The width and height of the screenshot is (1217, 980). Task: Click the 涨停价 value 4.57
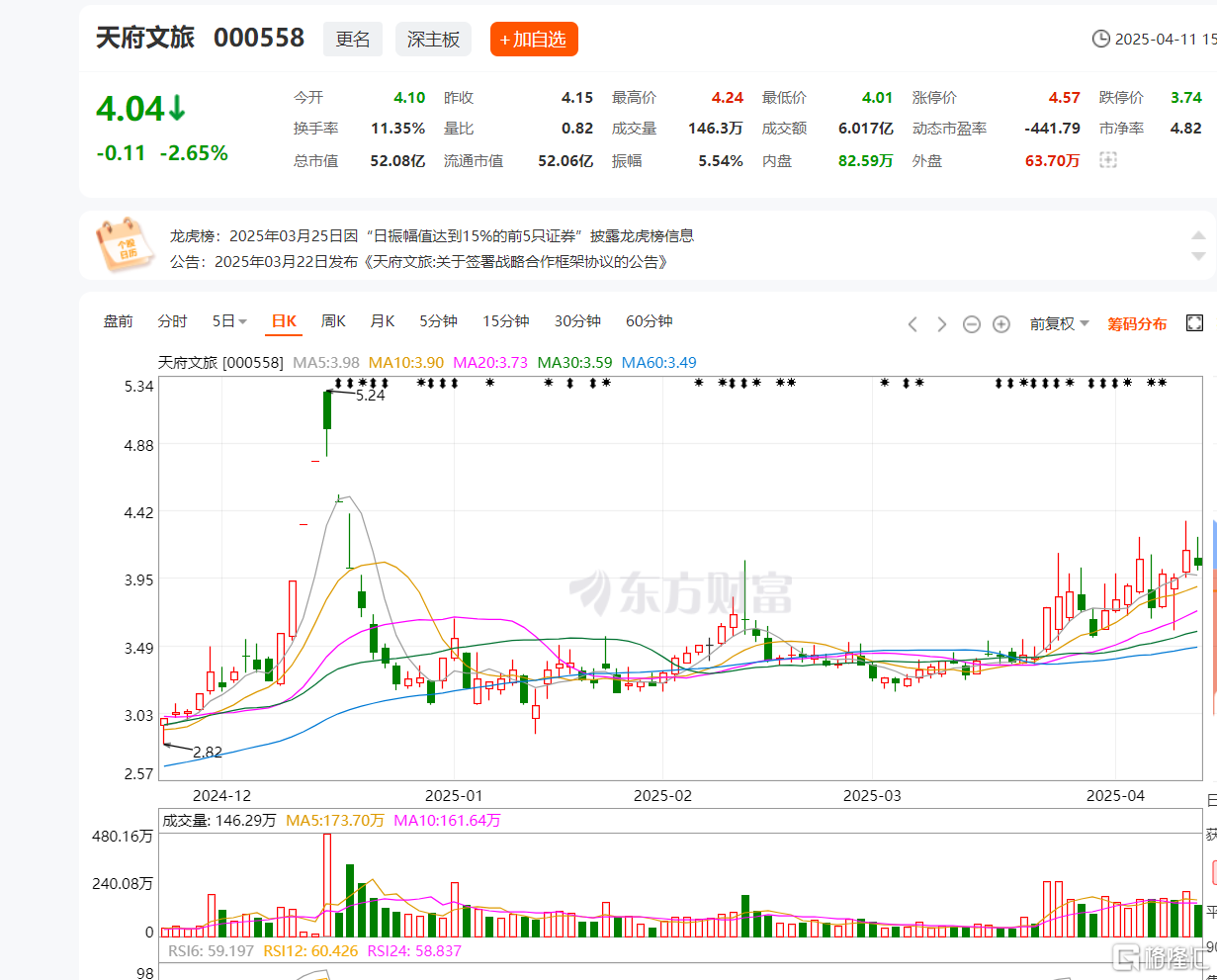[x=1065, y=98]
